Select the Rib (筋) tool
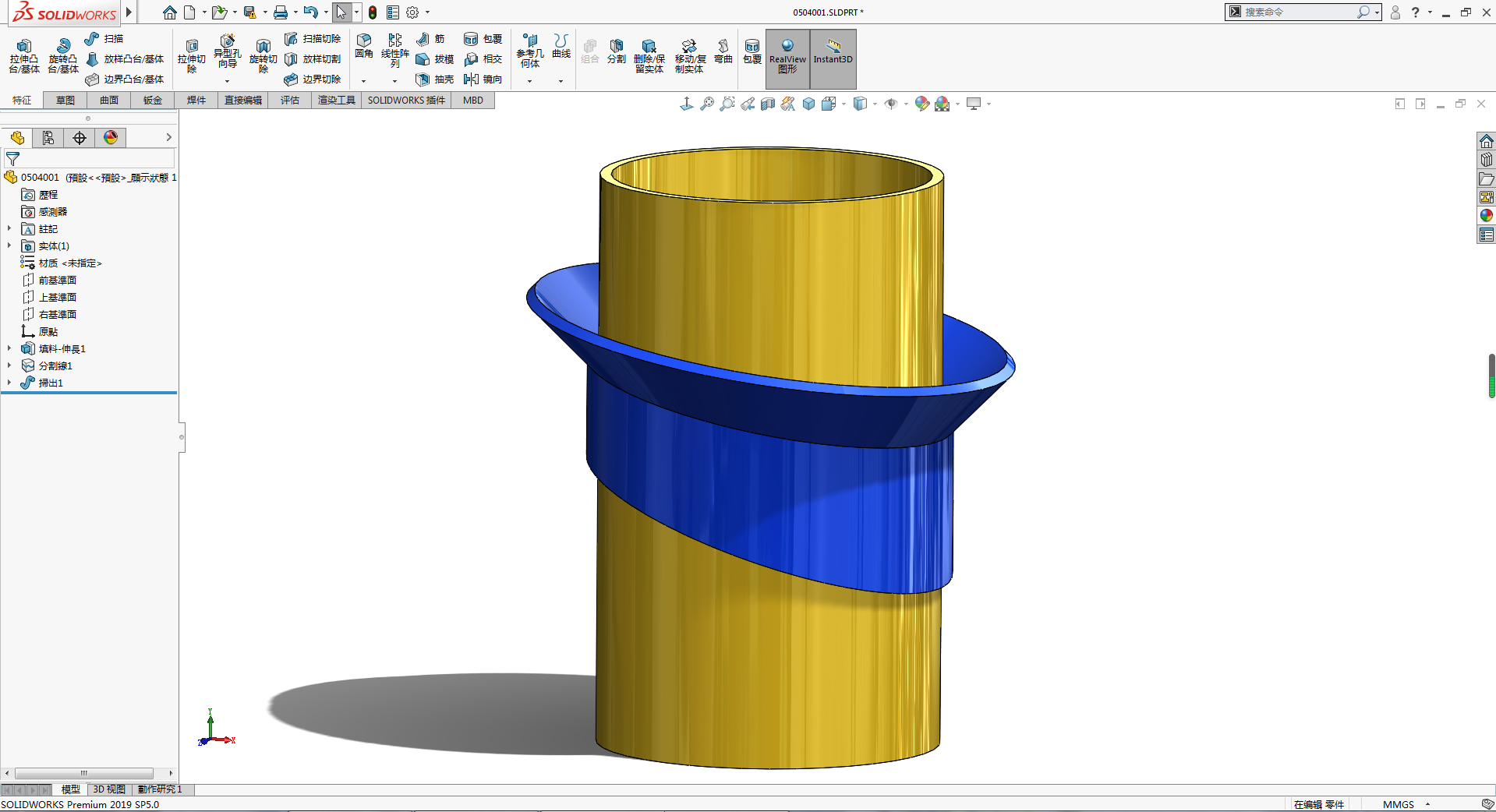 click(x=430, y=38)
